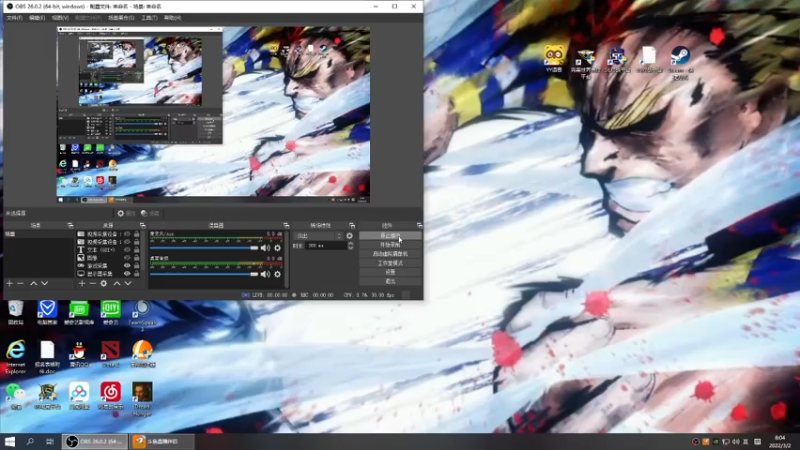The height and width of the screenshot is (450, 800).
Task: Toggle visibility of the Image source
Action: [127, 258]
